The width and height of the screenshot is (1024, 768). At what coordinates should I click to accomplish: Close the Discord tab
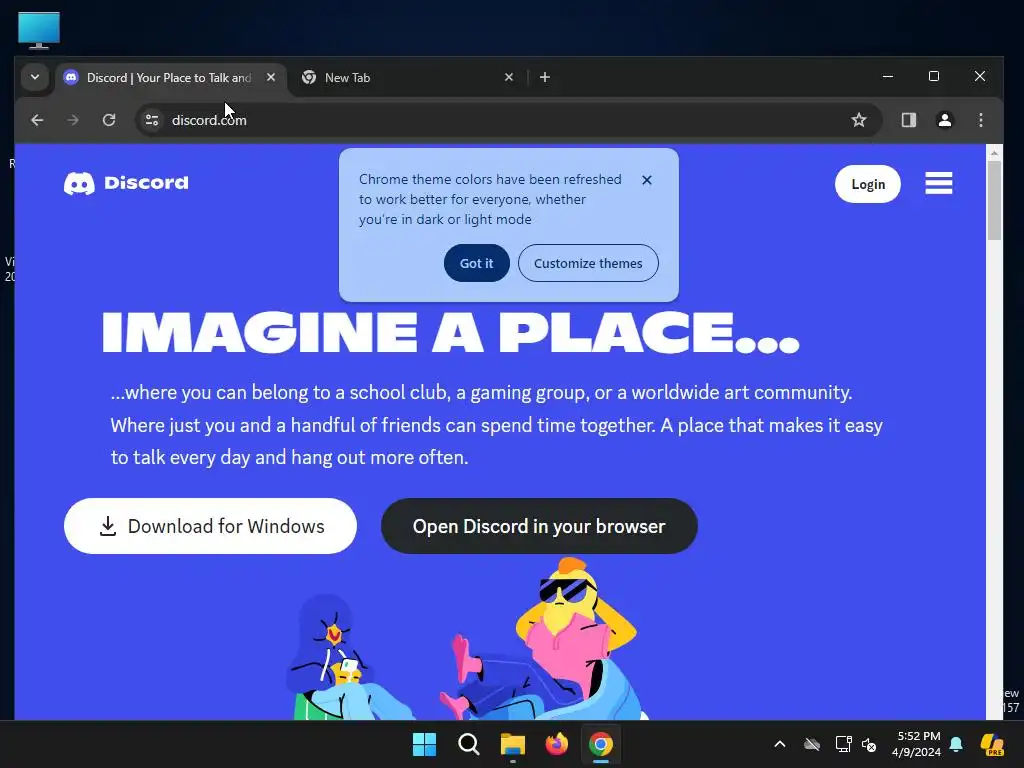point(271,77)
